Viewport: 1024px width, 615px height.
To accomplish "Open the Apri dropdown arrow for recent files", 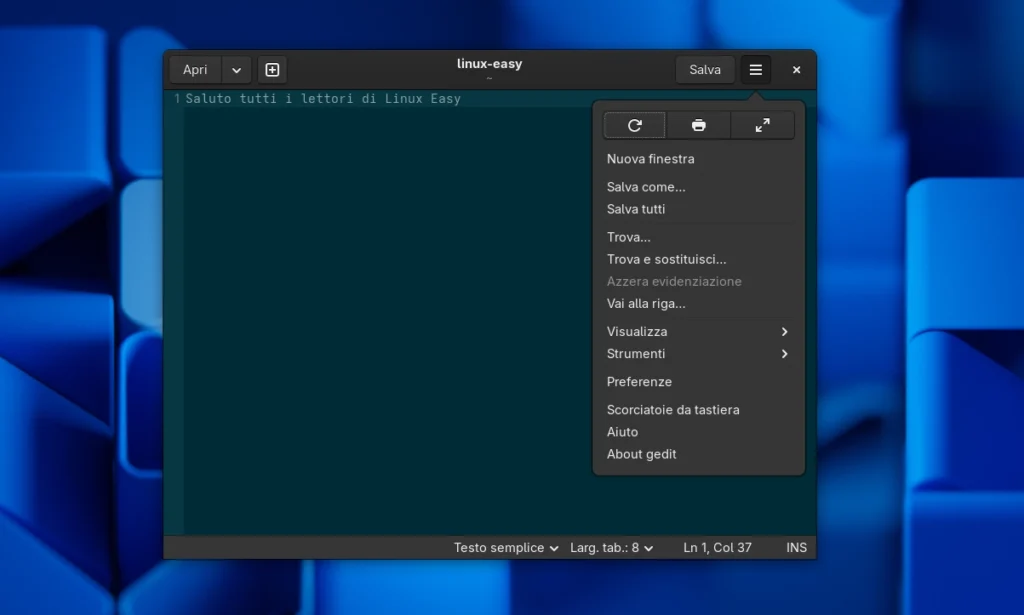I will [236, 69].
